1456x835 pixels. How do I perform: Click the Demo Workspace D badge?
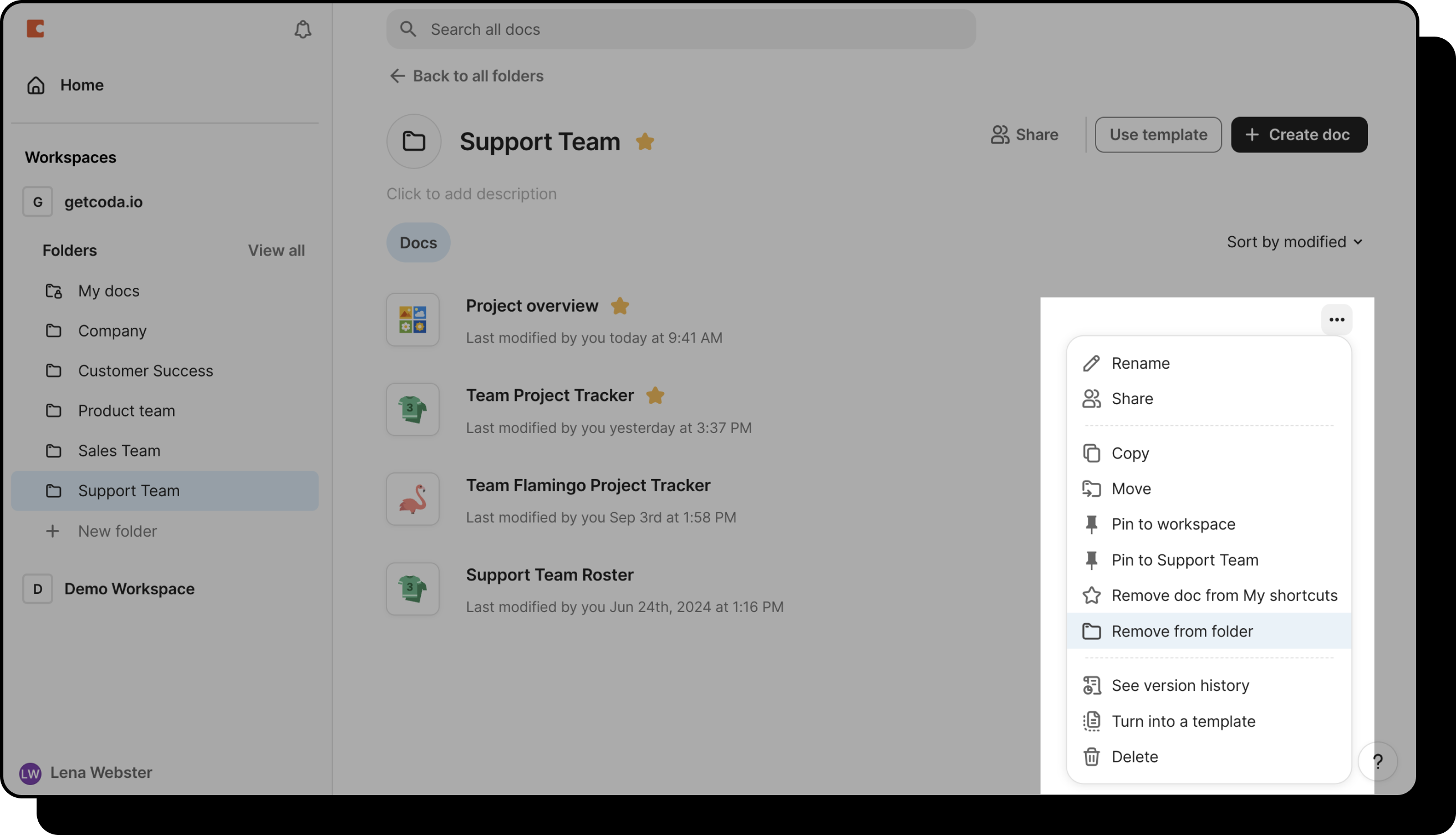coord(38,589)
